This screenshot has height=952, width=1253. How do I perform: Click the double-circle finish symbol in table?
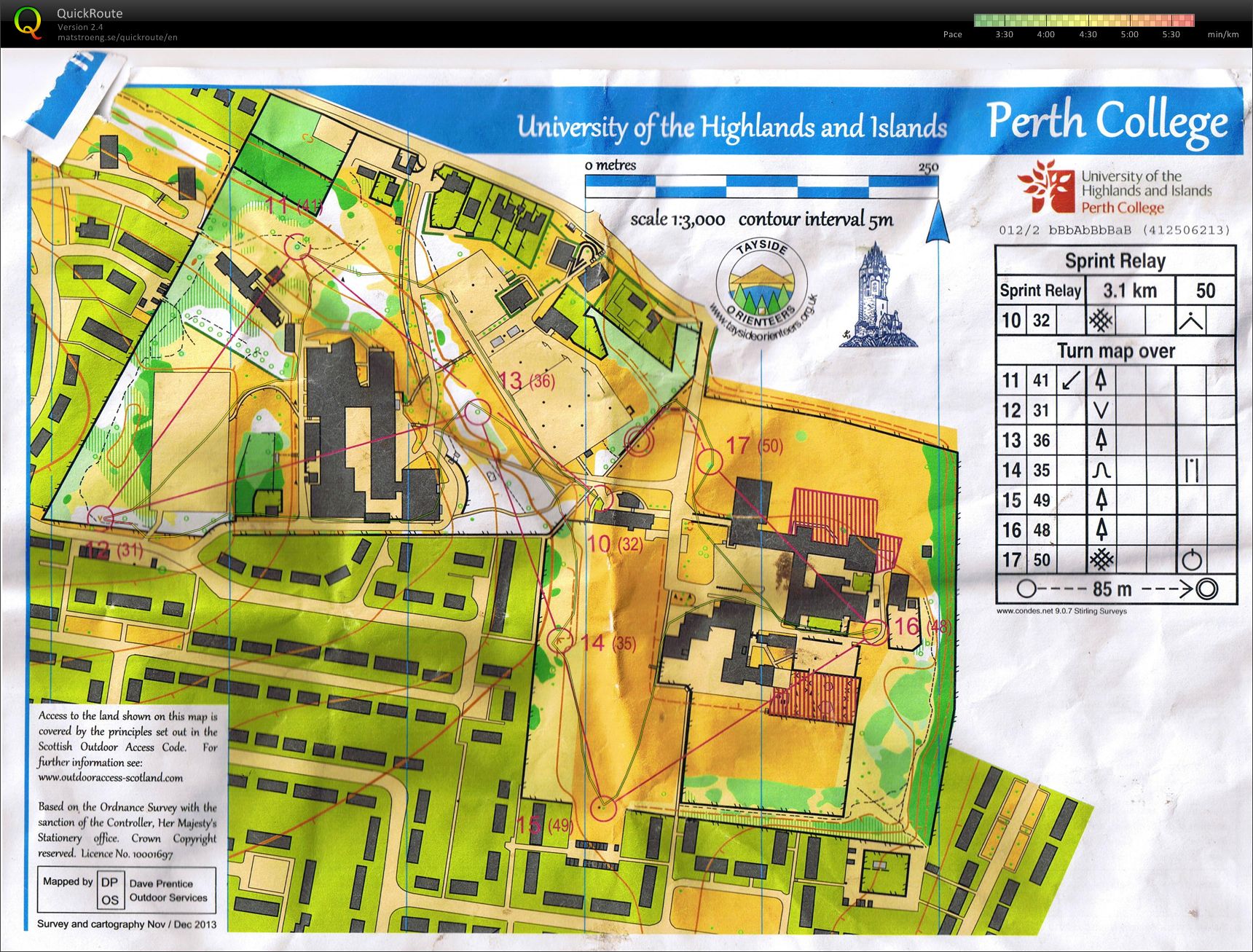1206,589
